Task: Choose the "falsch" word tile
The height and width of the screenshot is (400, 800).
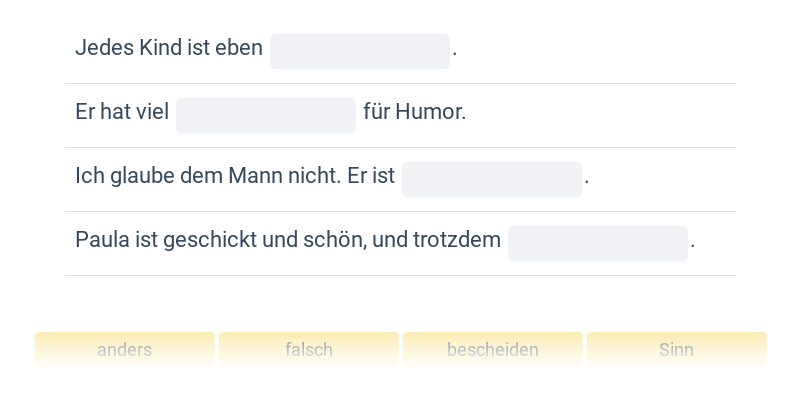Action: click(x=309, y=350)
